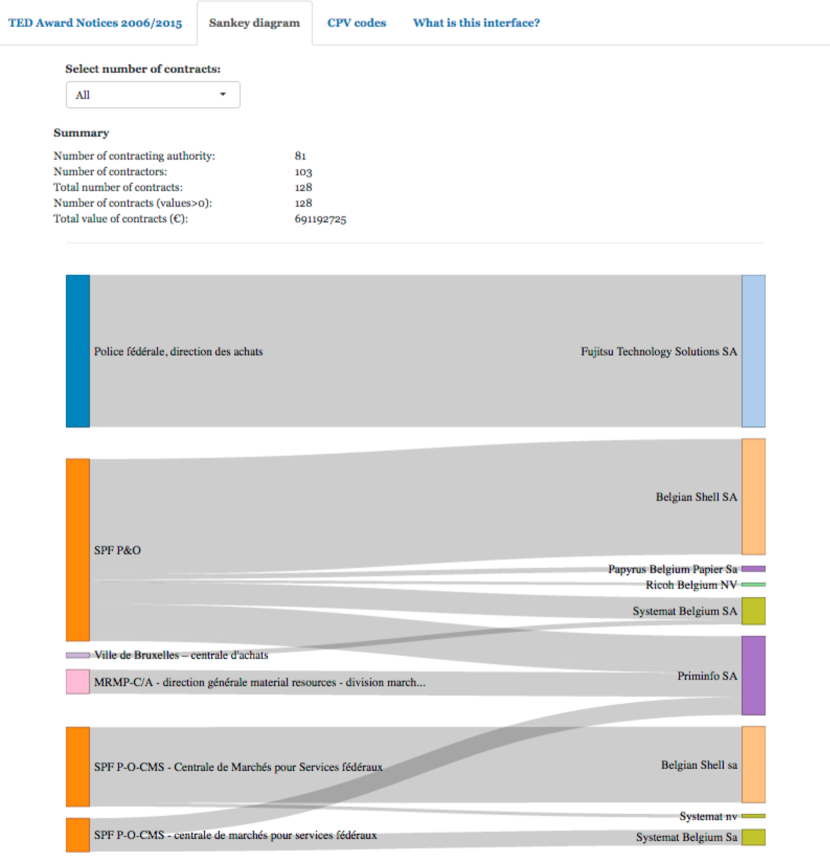Click the "Priminfo SA" label
830x862 pixels.
[707, 676]
